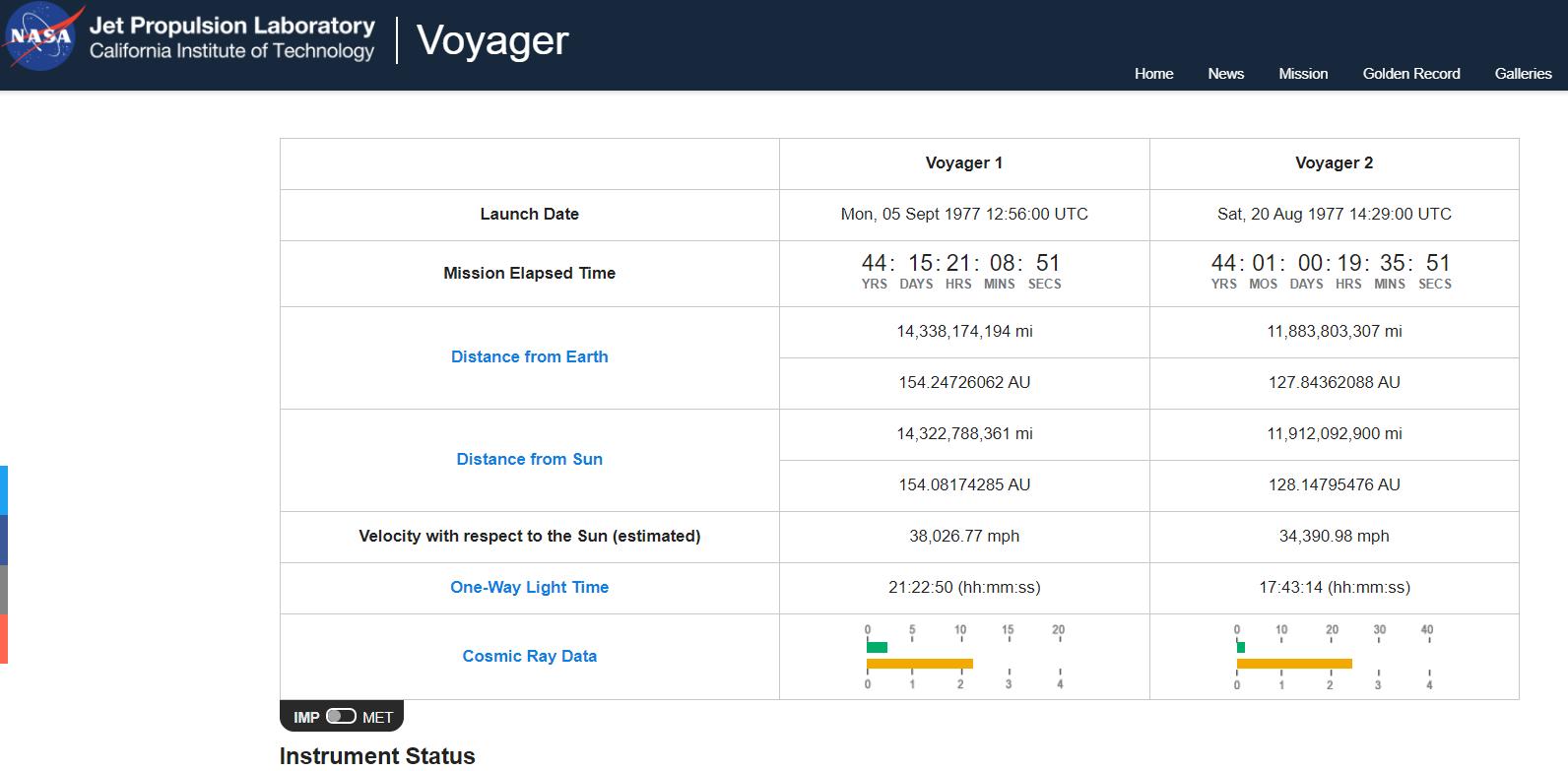Open the Mission menu
This screenshot has width=1568, height=771.
click(1303, 74)
